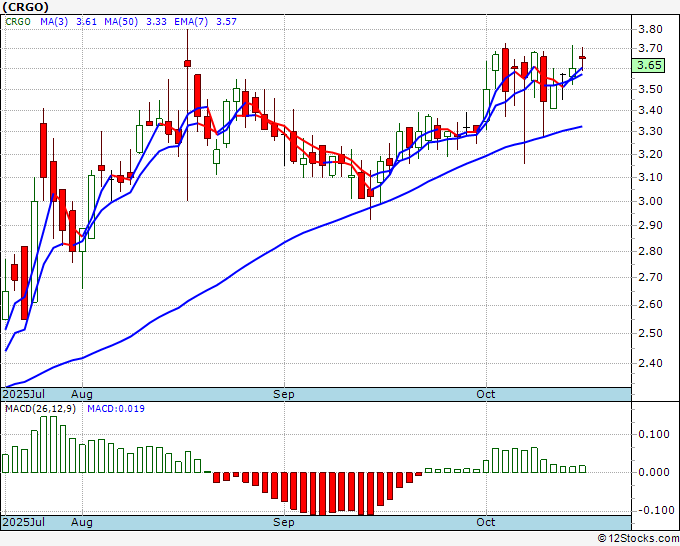Click Aug on MACD date axis
The image size is (680, 546).
[x=82, y=522]
